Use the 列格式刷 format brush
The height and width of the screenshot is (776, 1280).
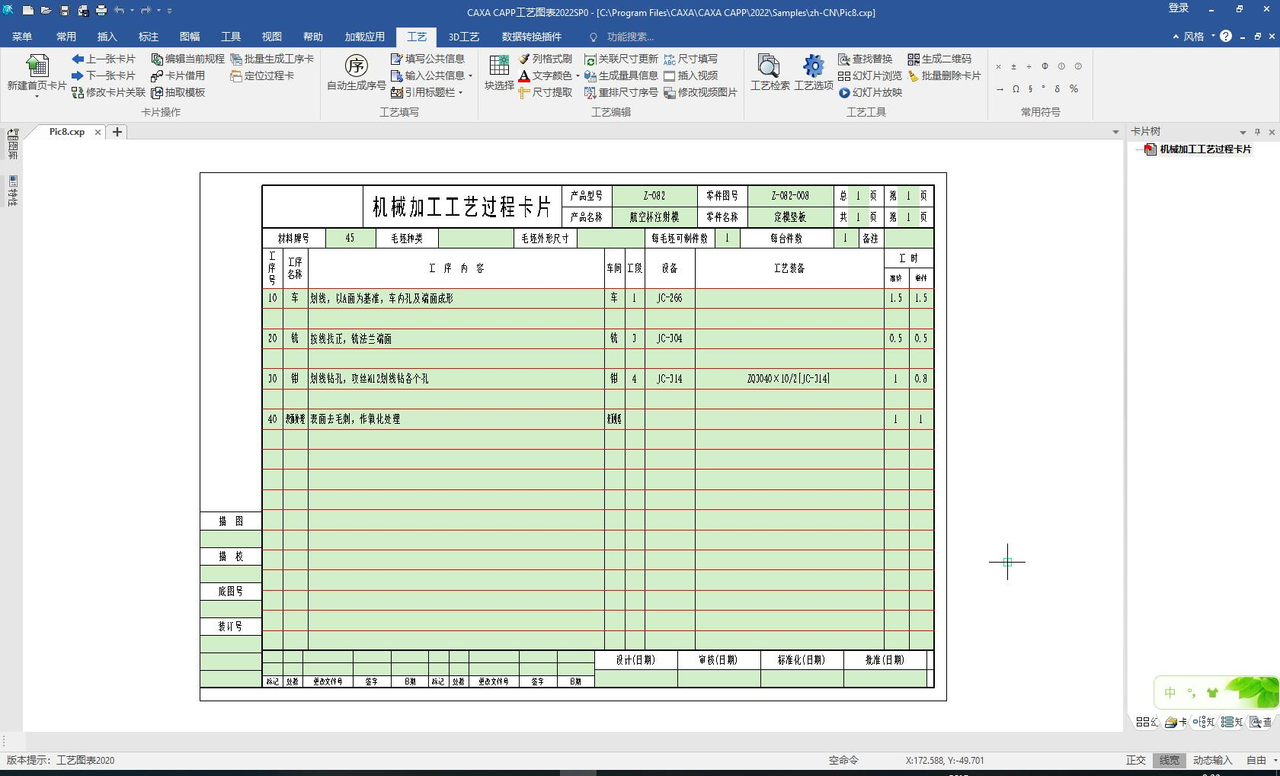pyautogui.click(x=545, y=59)
